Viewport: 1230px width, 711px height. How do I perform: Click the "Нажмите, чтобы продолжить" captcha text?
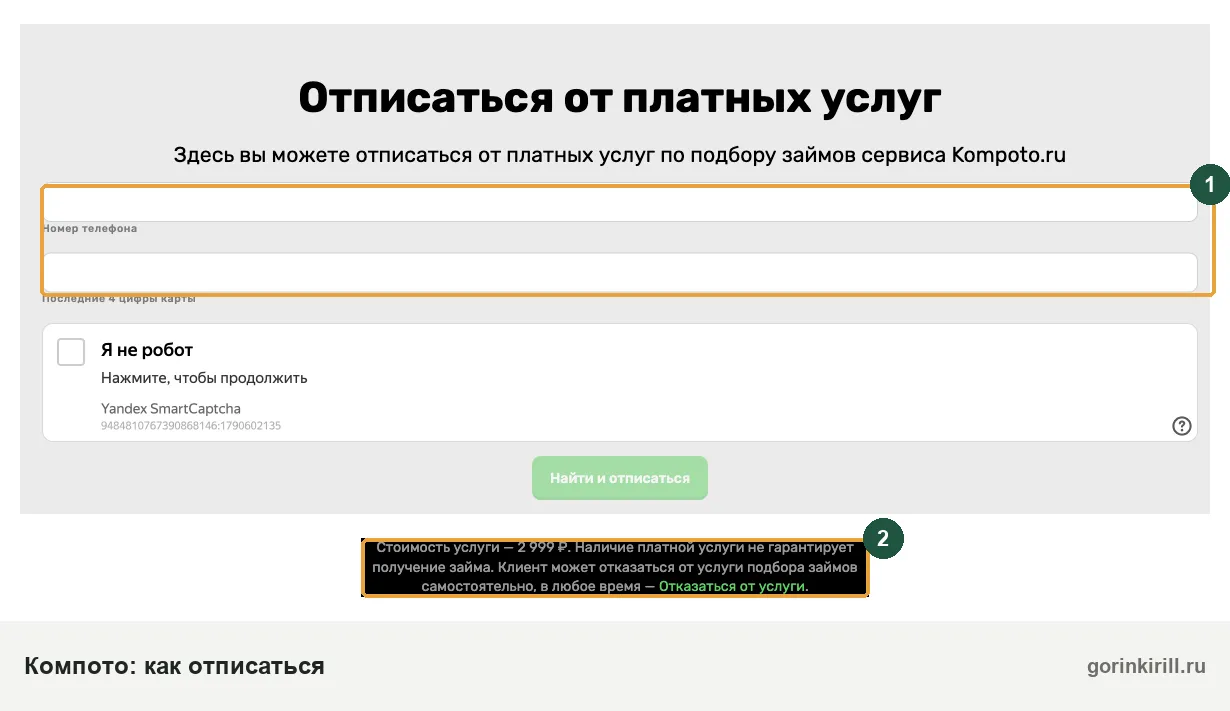tap(204, 378)
